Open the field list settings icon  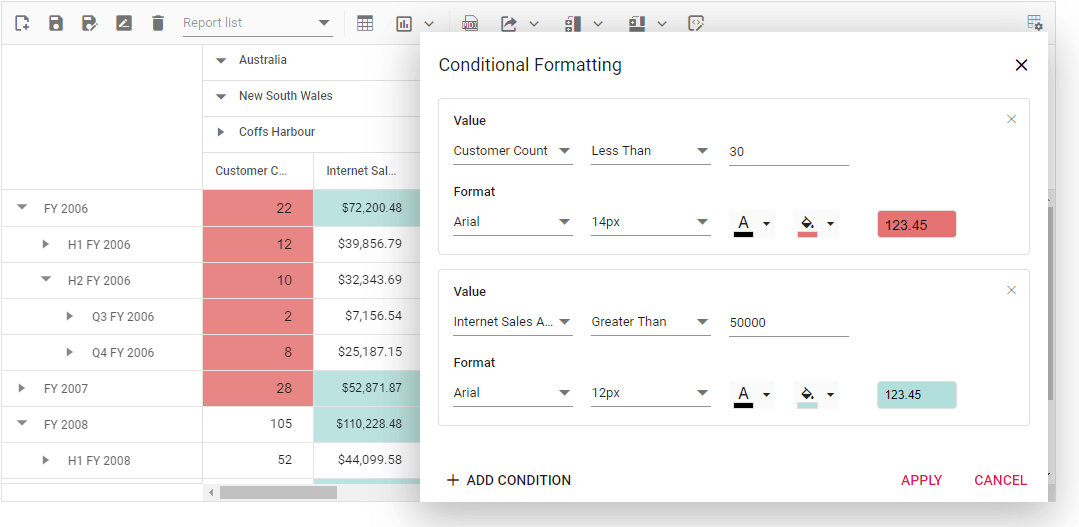click(x=1035, y=23)
